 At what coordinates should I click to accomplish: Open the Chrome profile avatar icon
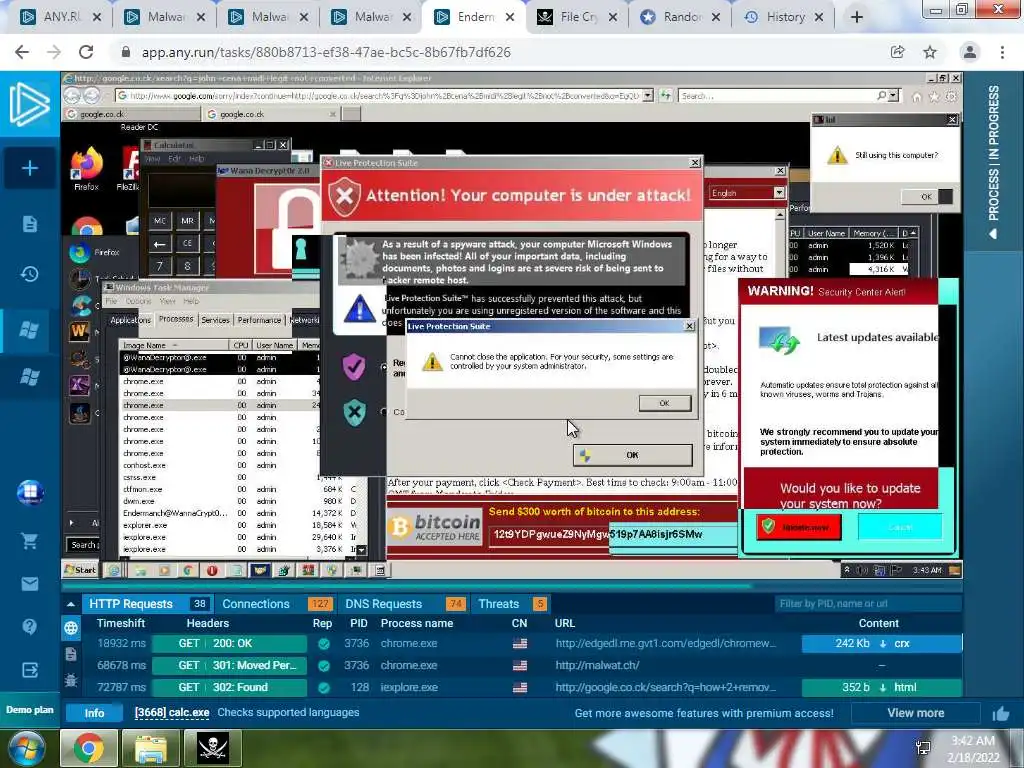pos(970,52)
